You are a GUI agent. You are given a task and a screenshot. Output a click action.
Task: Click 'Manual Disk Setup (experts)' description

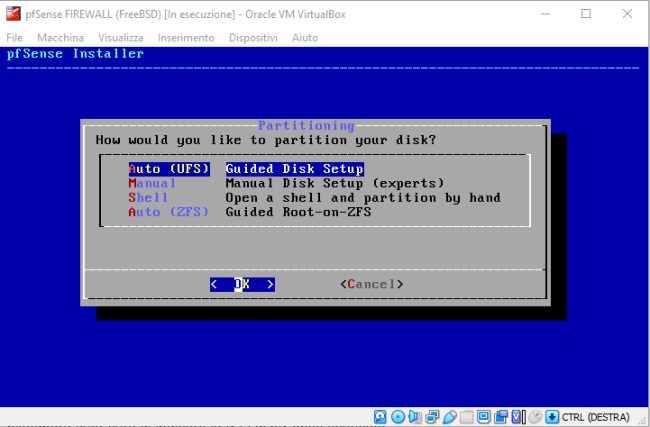point(335,183)
